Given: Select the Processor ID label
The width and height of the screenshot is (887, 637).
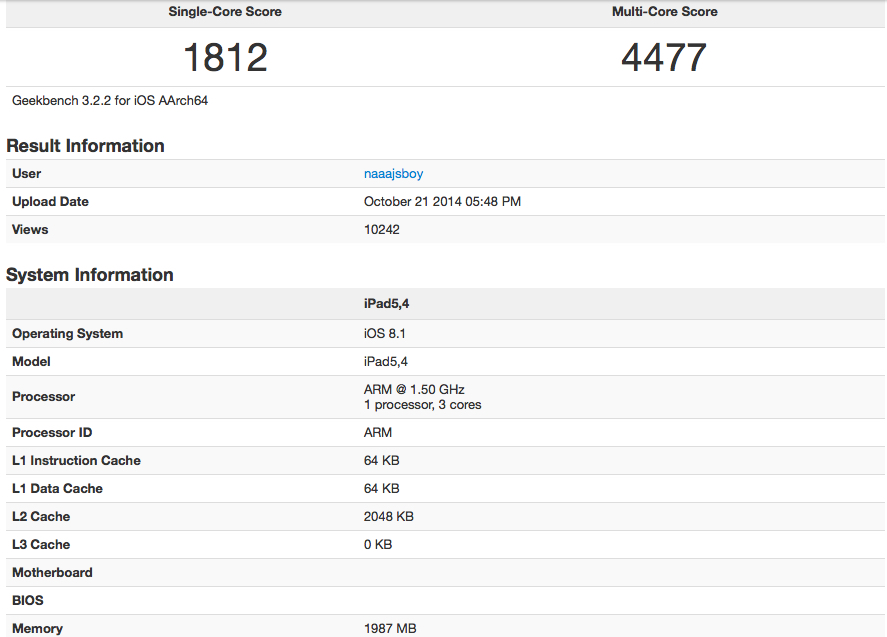Looking at the screenshot, I should tap(52, 433).
